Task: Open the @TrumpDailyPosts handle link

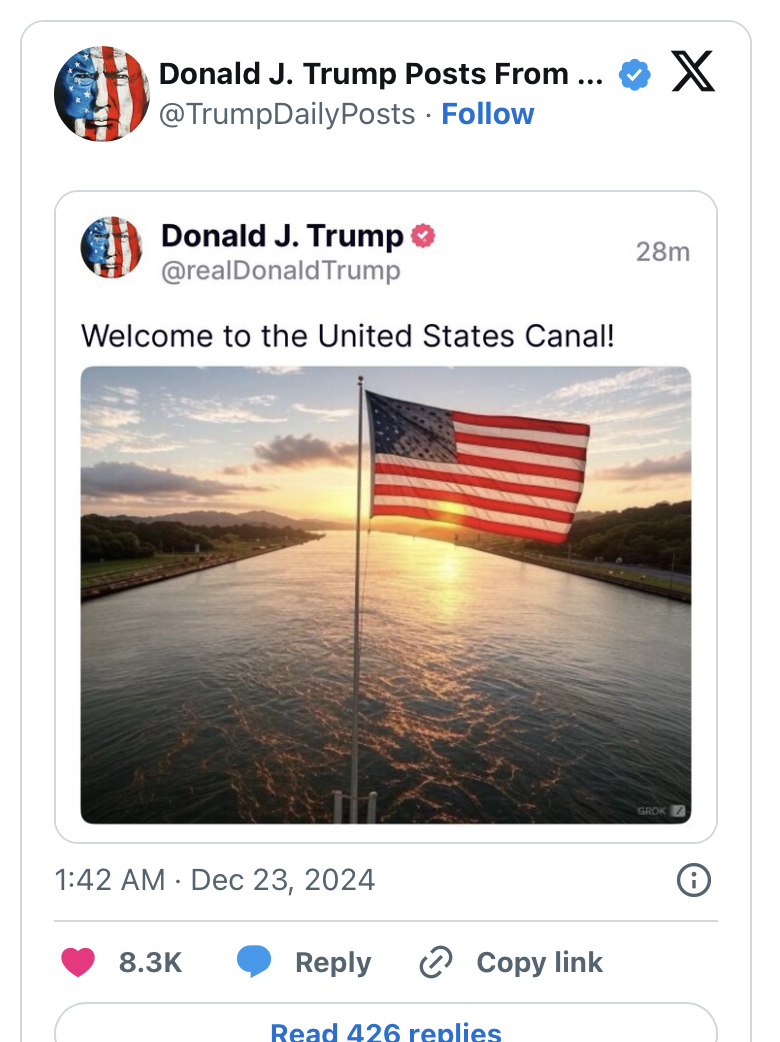Action: pos(287,114)
